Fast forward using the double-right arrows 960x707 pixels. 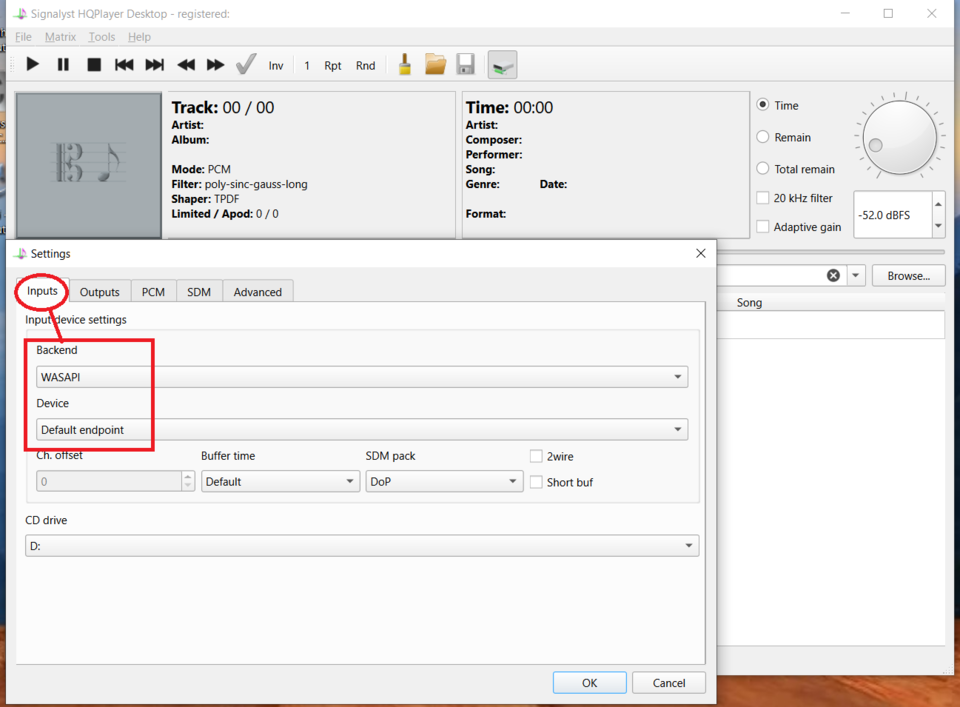pos(216,64)
